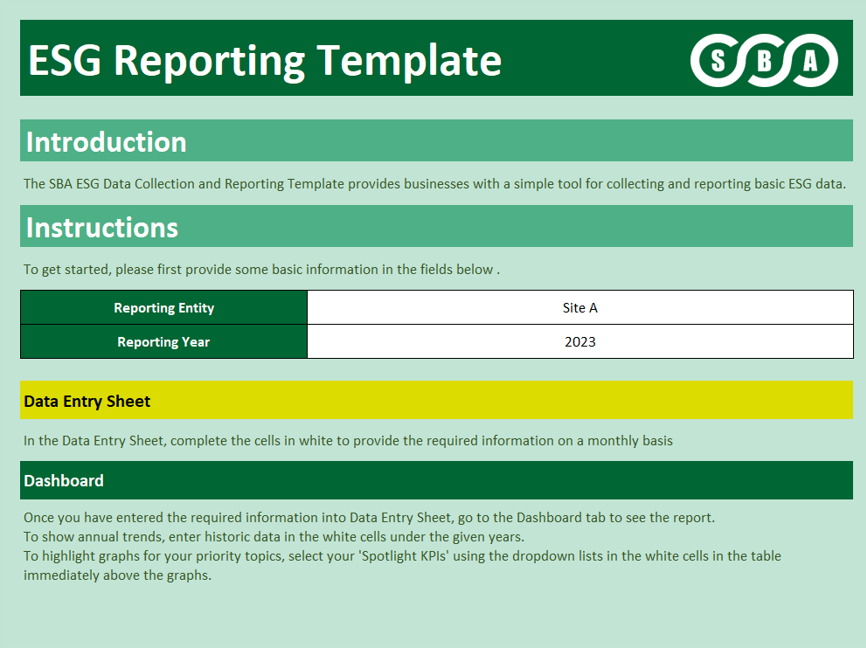The width and height of the screenshot is (866, 650).
Task: Click the Introduction section header
Action: coord(106,142)
